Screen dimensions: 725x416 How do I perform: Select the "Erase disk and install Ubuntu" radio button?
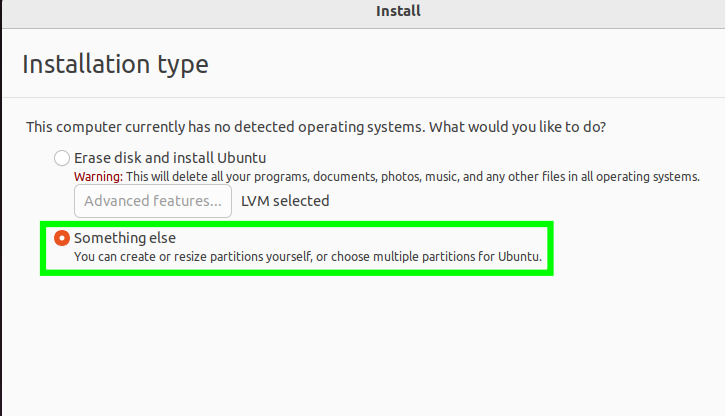click(62, 158)
